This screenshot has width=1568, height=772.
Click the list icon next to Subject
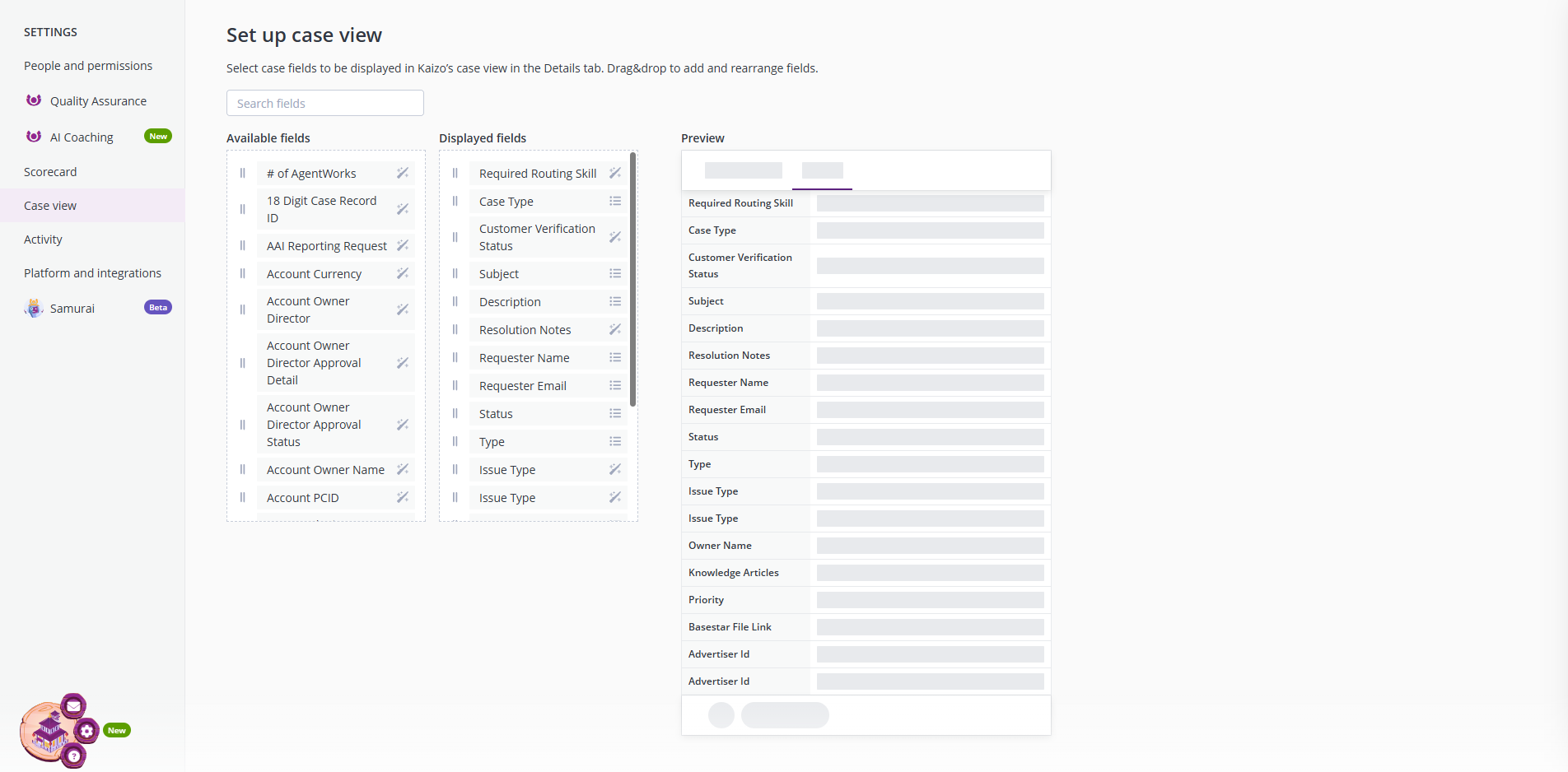point(615,273)
